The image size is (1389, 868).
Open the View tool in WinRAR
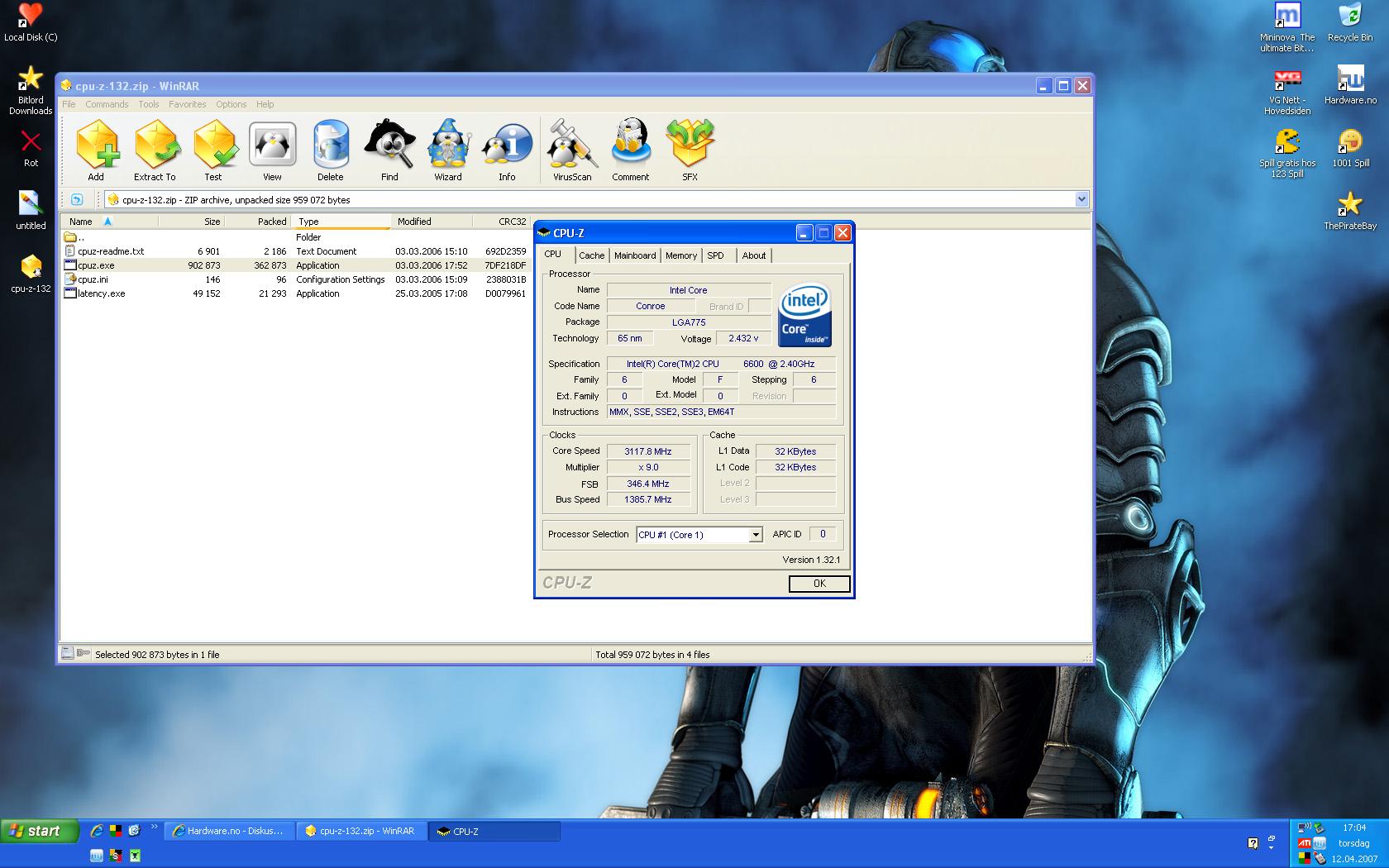(x=272, y=150)
